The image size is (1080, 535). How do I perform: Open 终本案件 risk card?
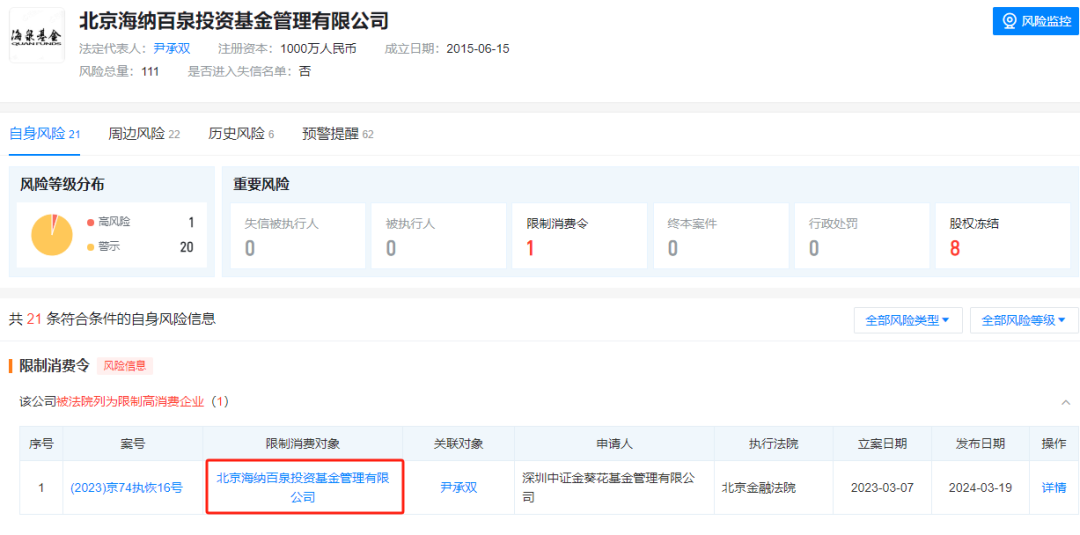pyautogui.click(x=720, y=235)
